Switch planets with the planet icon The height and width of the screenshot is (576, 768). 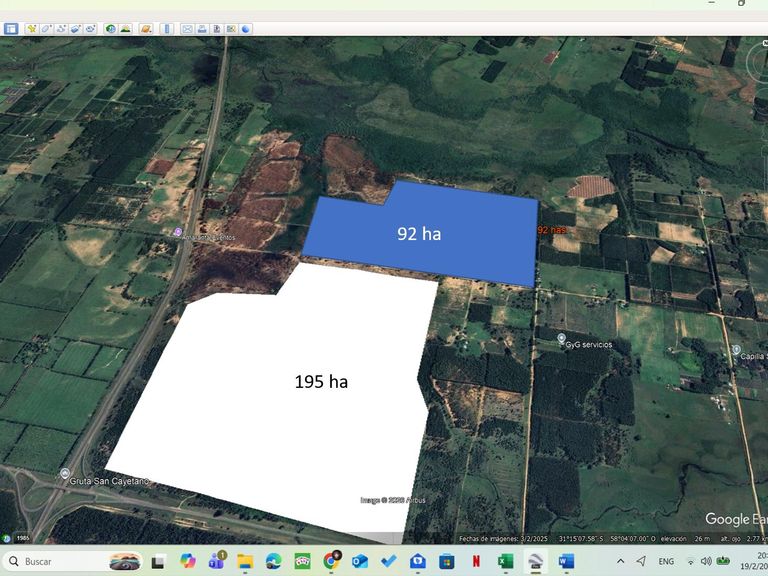pyautogui.click(x=146, y=29)
